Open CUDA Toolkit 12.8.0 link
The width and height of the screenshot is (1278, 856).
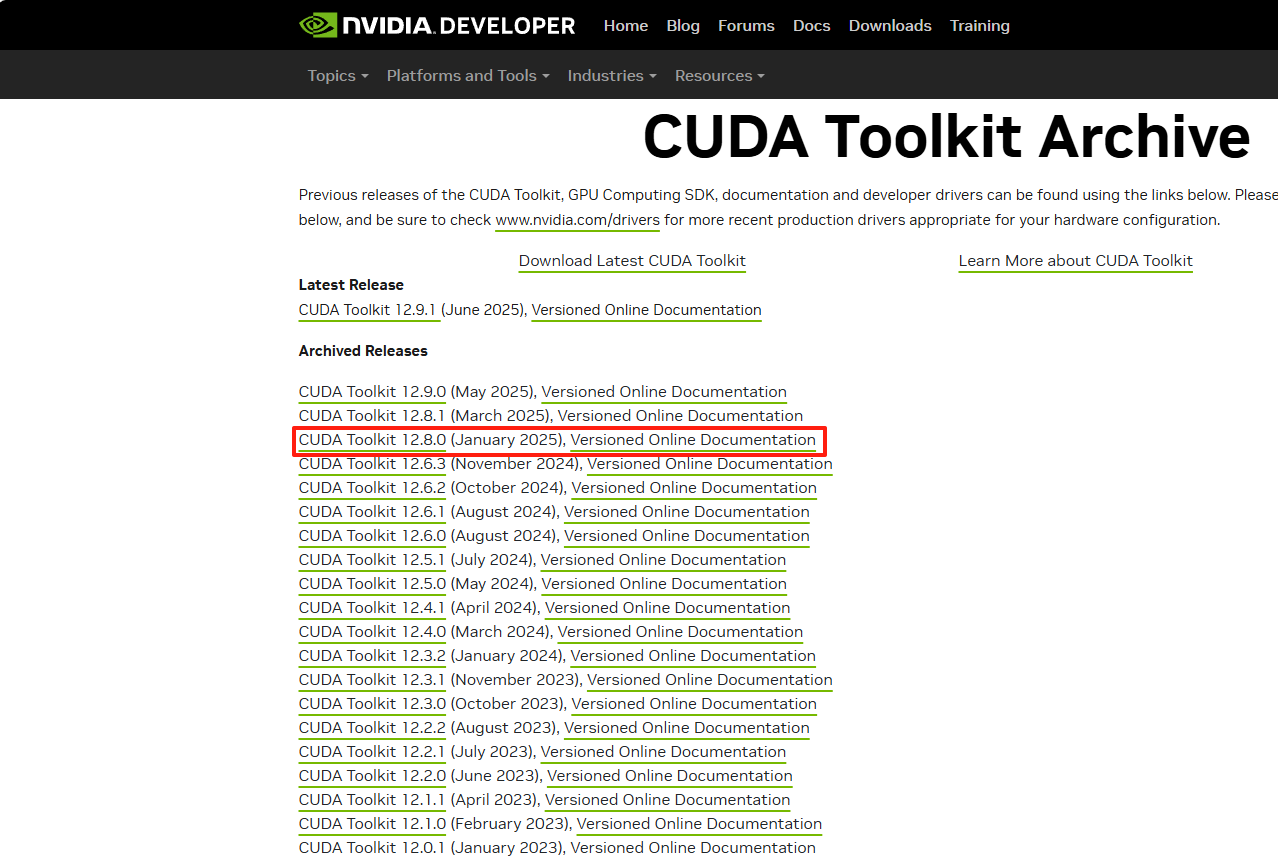coord(372,440)
